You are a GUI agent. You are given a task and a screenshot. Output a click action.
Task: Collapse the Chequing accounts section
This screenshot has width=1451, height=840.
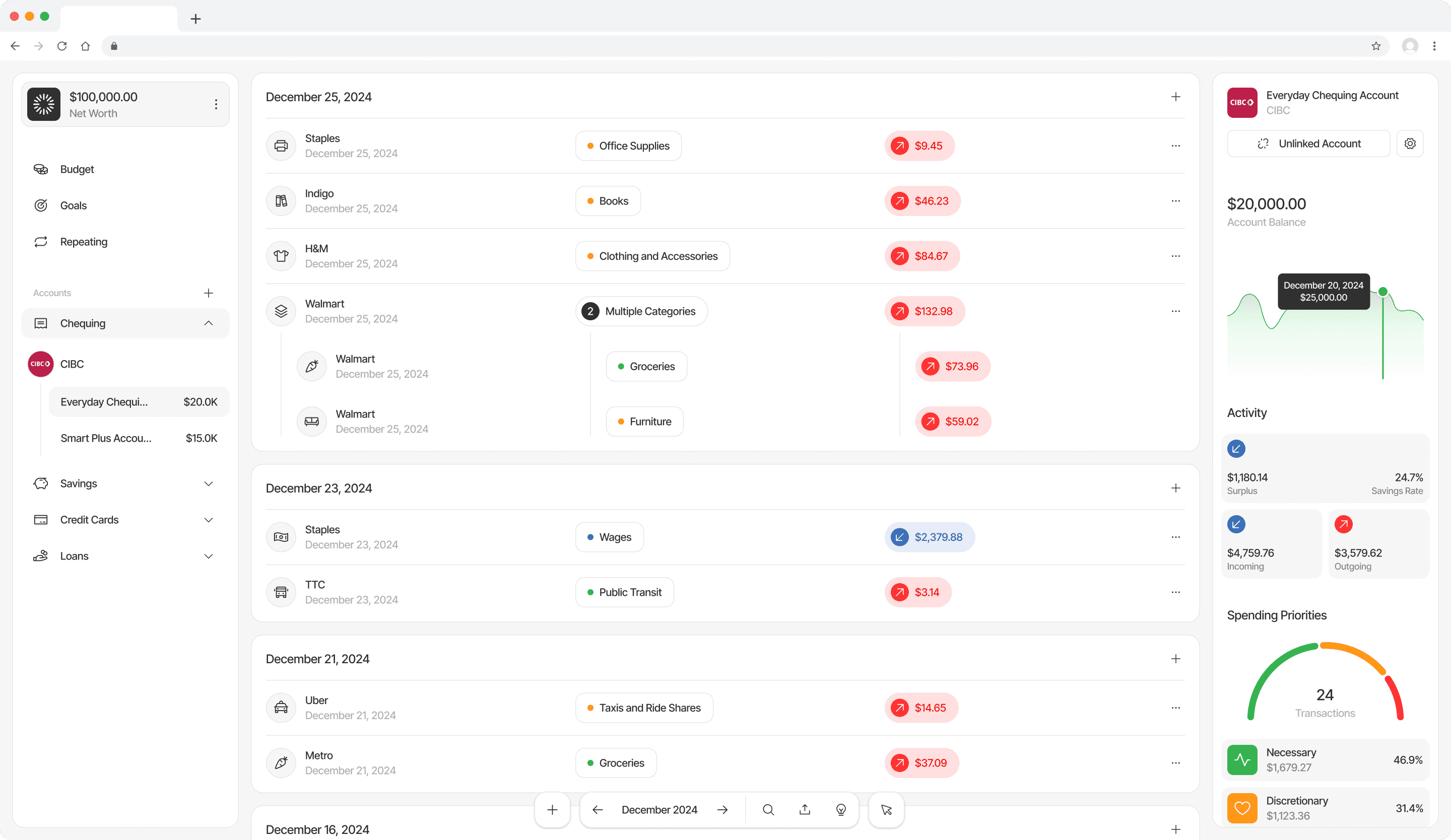(x=209, y=323)
